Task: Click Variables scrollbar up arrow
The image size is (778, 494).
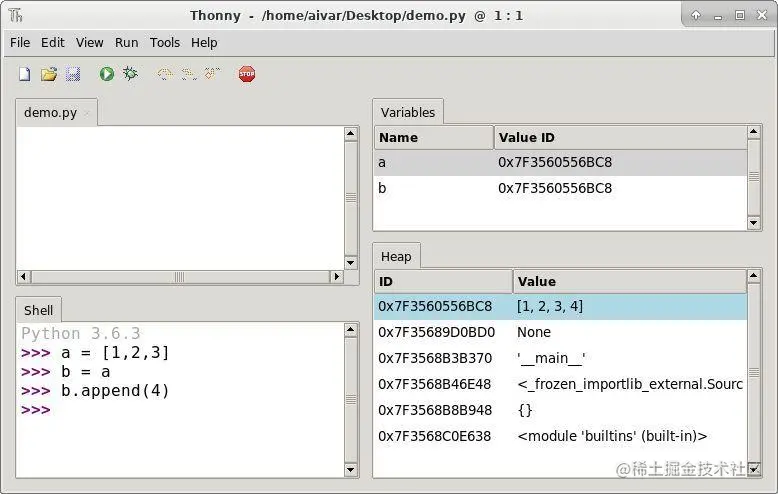Action: coord(754,132)
